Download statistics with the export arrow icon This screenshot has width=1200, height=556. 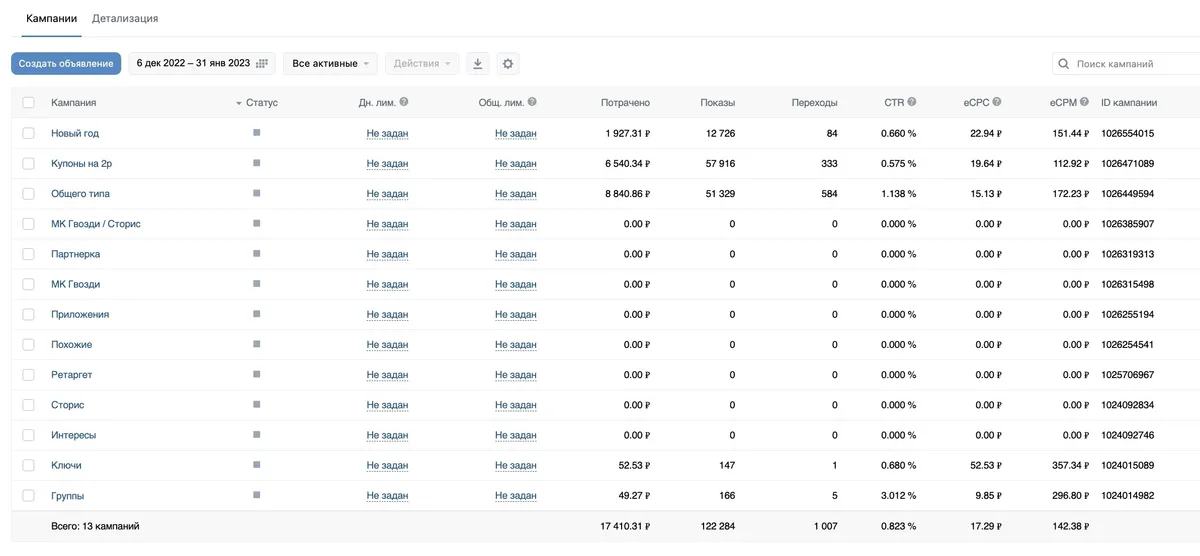tap(478, 64)
